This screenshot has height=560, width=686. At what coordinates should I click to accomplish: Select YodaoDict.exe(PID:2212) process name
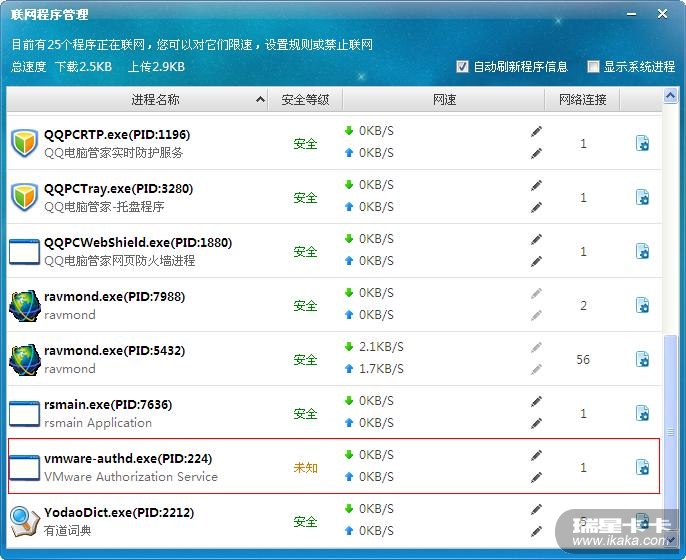click(x=119, y=512)
